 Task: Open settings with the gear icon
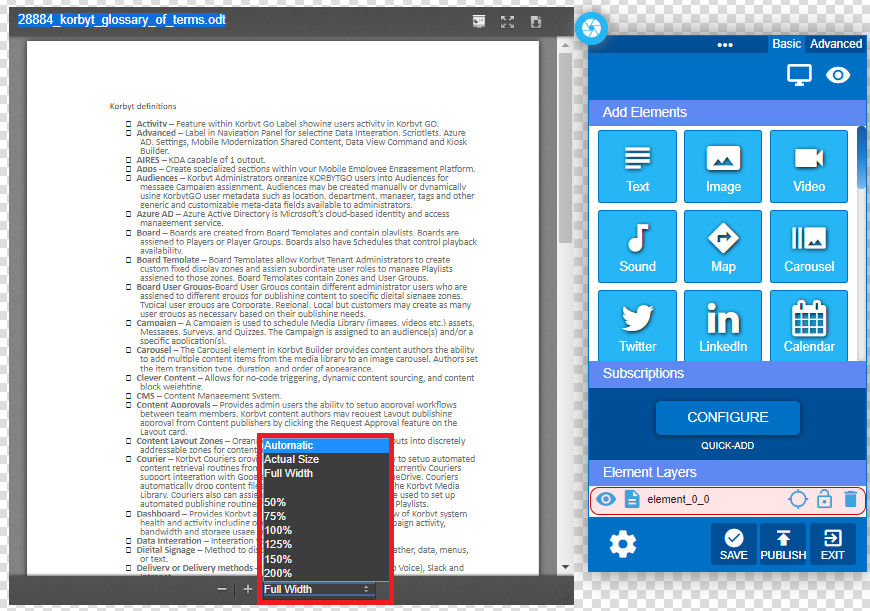point(623,543)
